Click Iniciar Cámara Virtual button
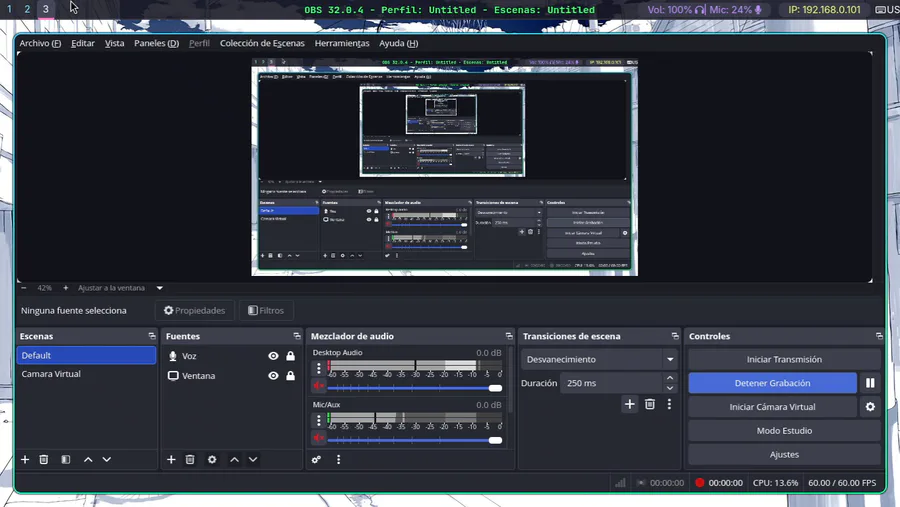This screenshot has width=900, height=507. tap(773, 407)
